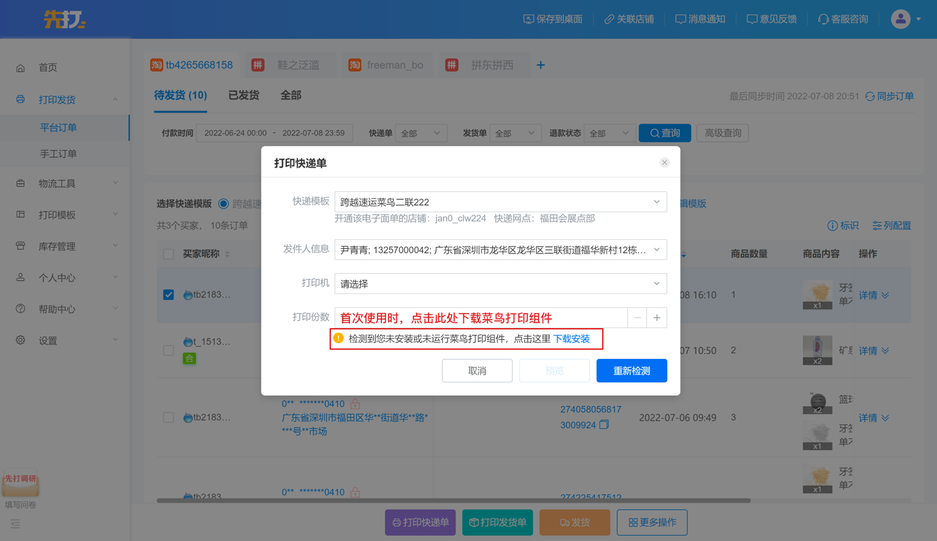
Task: Expand the sender information dropdown
Action: pos(656,250)
